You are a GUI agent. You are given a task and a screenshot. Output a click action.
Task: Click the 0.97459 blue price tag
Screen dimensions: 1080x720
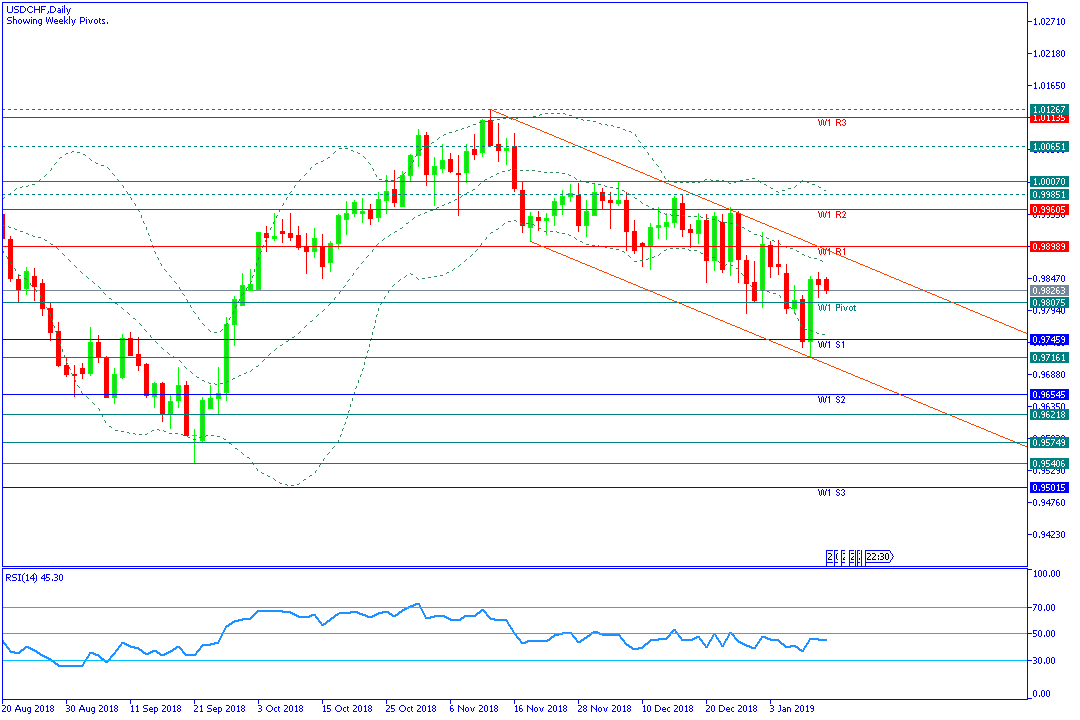(x=1049, y=340)
